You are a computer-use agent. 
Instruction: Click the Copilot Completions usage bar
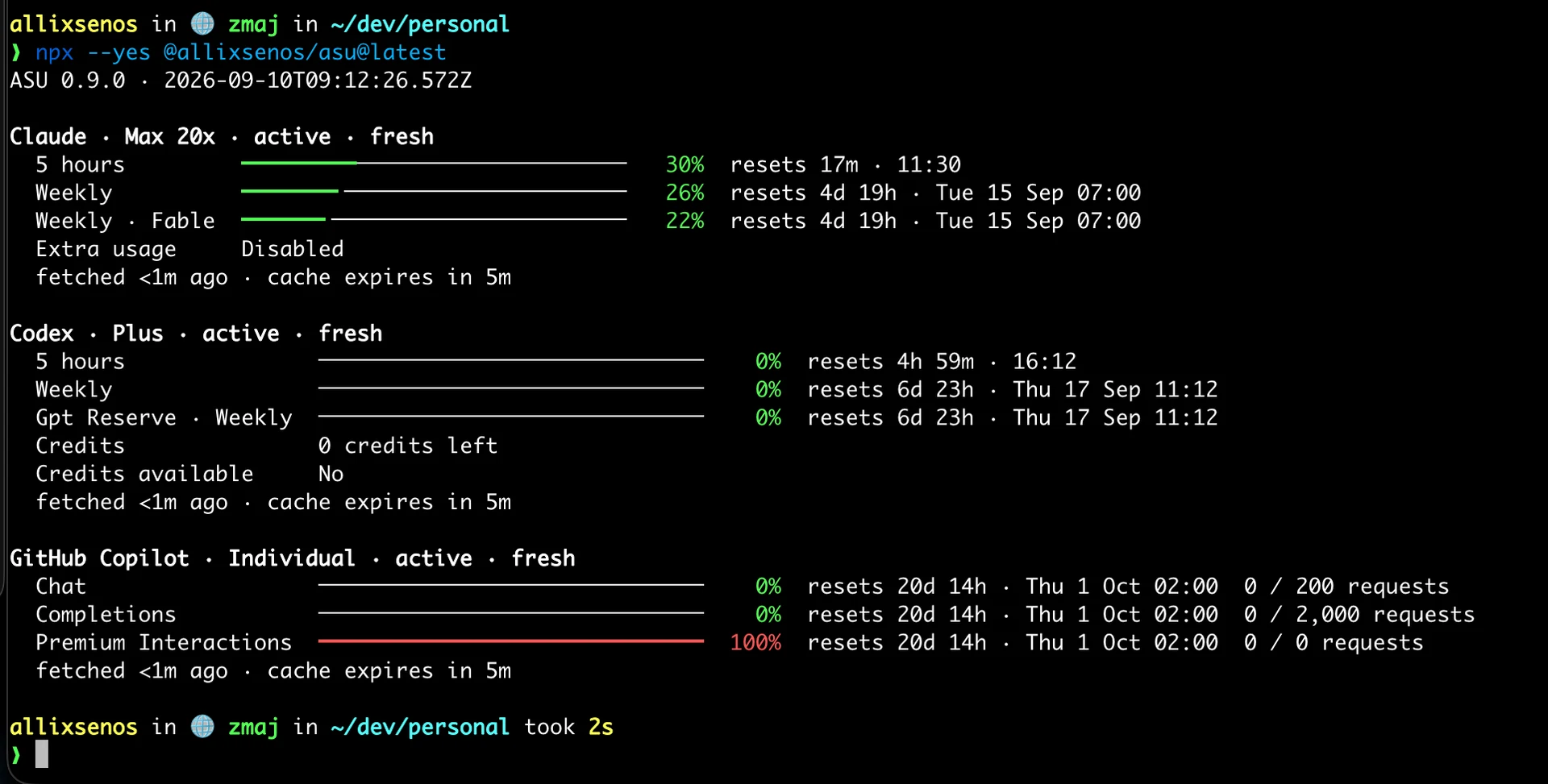(511, 613)
